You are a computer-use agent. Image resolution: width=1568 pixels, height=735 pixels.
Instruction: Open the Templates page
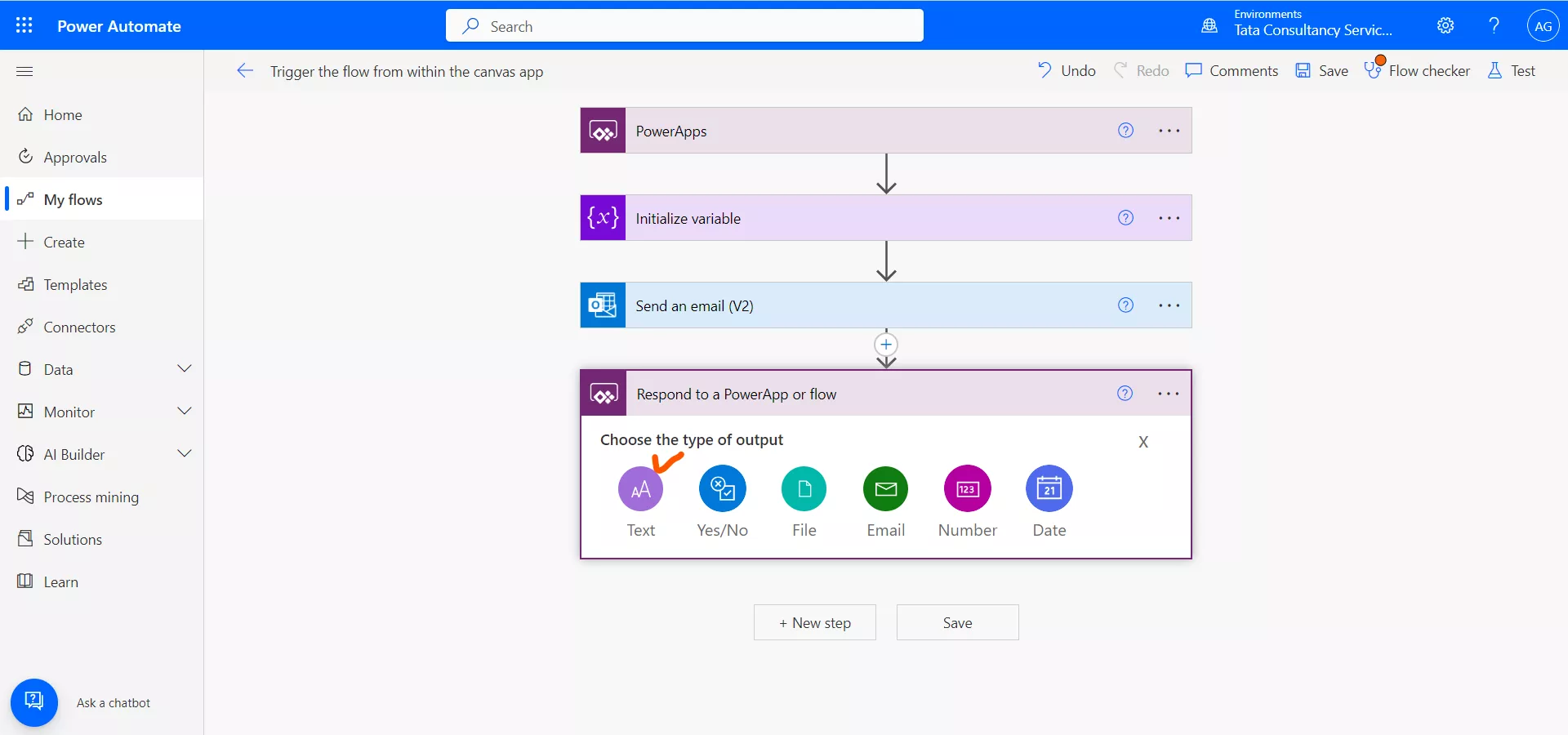[x=76, y=284]
